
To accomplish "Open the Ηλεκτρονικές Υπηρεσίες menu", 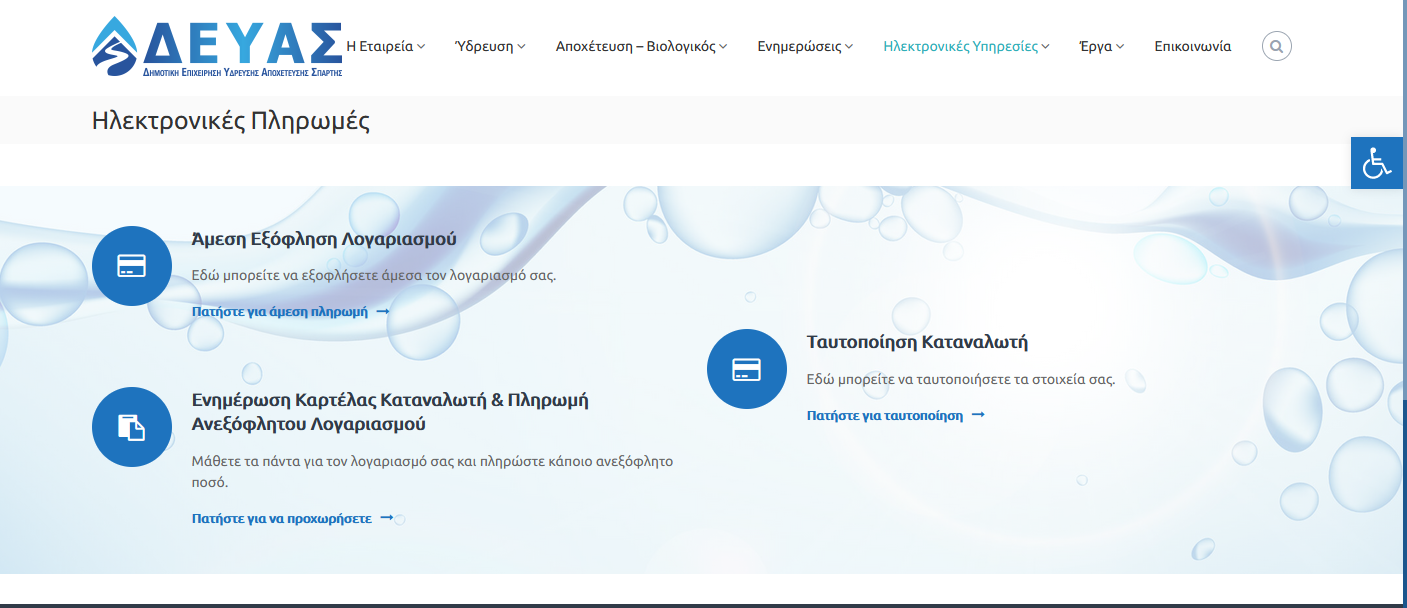I will [966, 47].
